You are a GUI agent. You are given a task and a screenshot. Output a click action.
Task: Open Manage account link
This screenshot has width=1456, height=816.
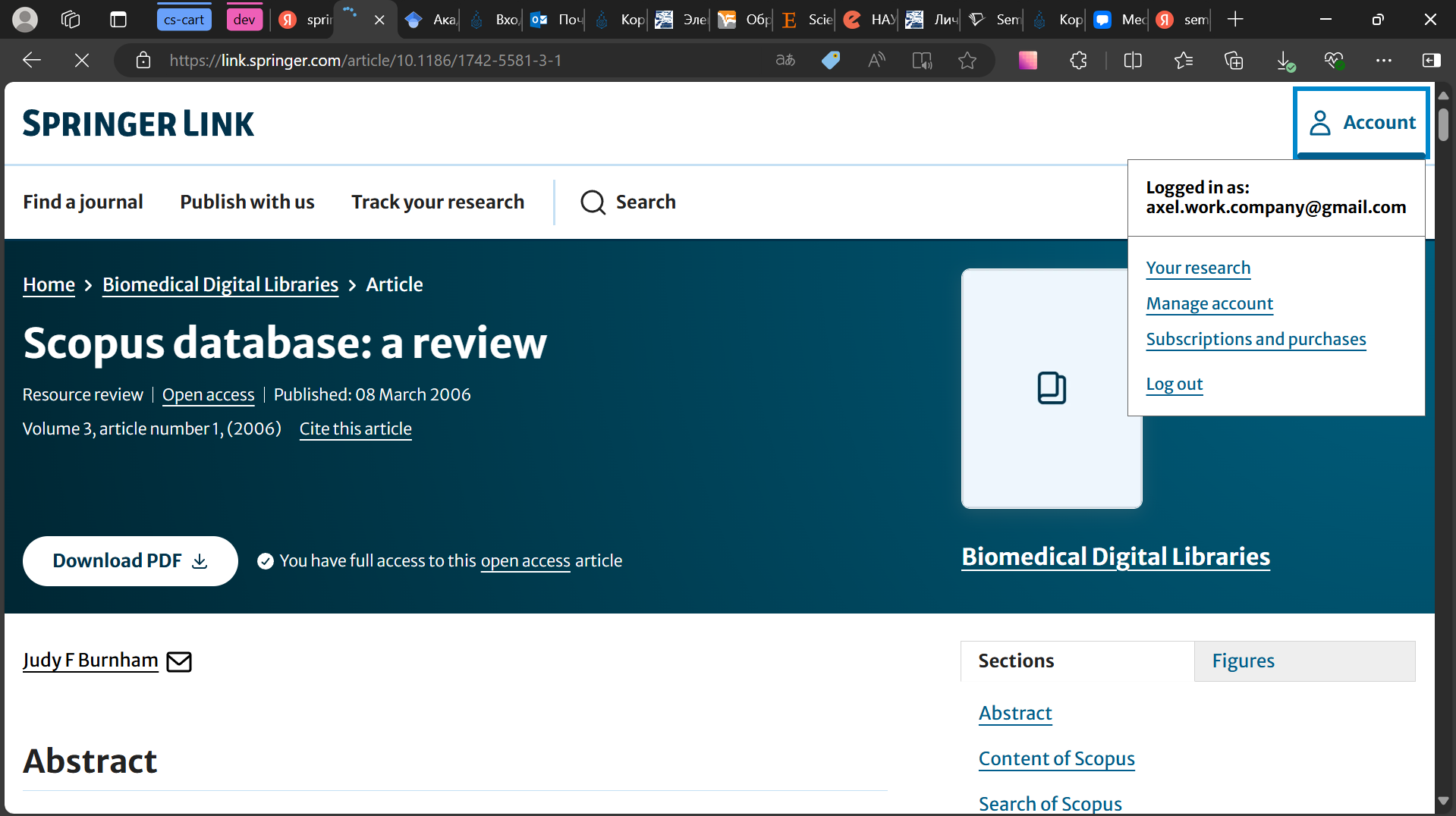1209,303
